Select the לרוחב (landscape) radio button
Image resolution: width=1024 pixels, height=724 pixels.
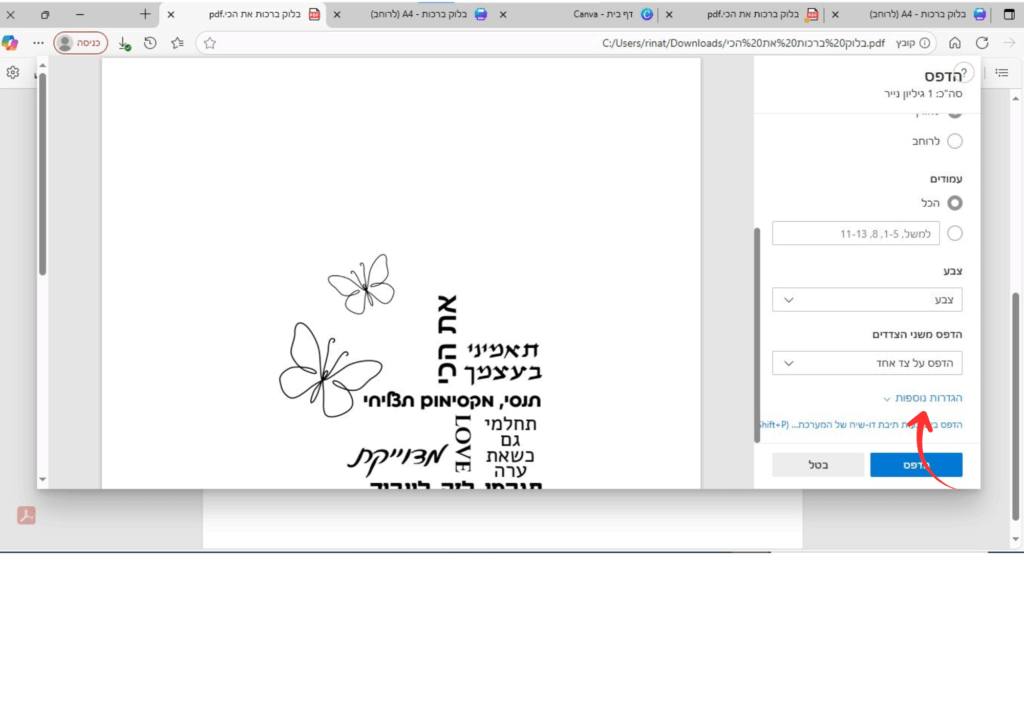954,141
